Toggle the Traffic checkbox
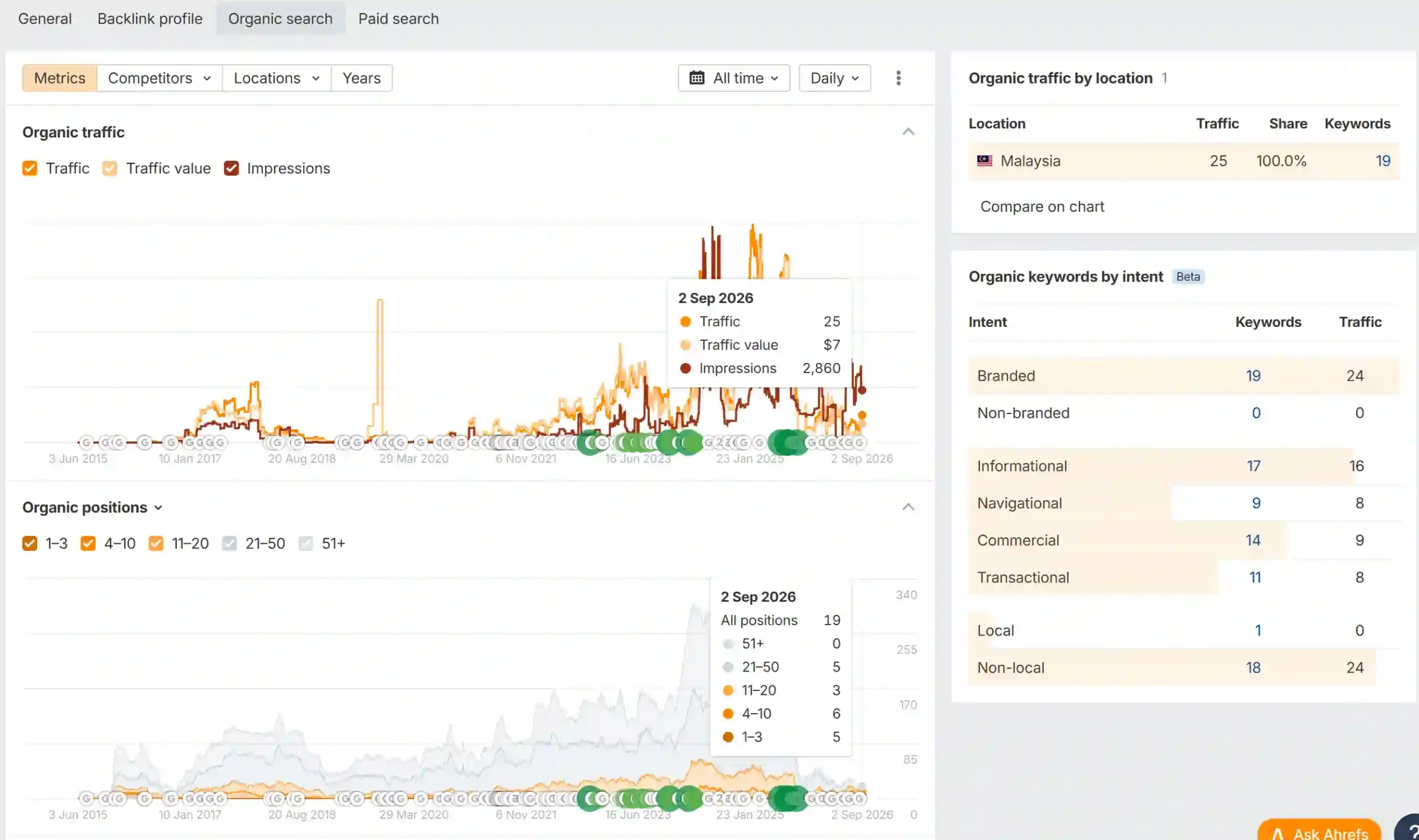Screen dimensions: 1419x840 pyautogui.click(x=30, y=168)
